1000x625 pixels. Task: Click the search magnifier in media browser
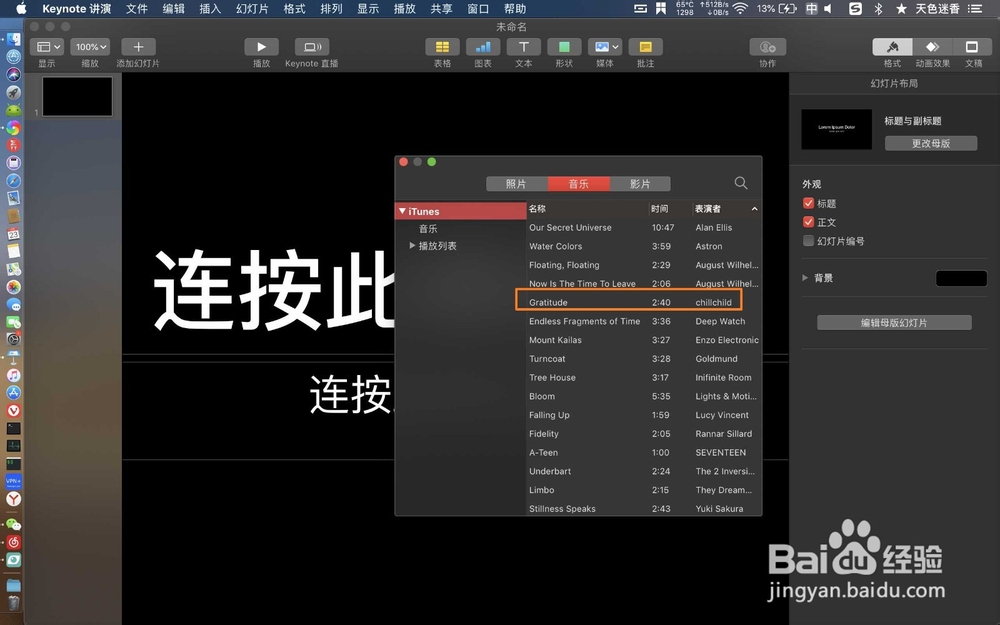(x=740, y=183)
